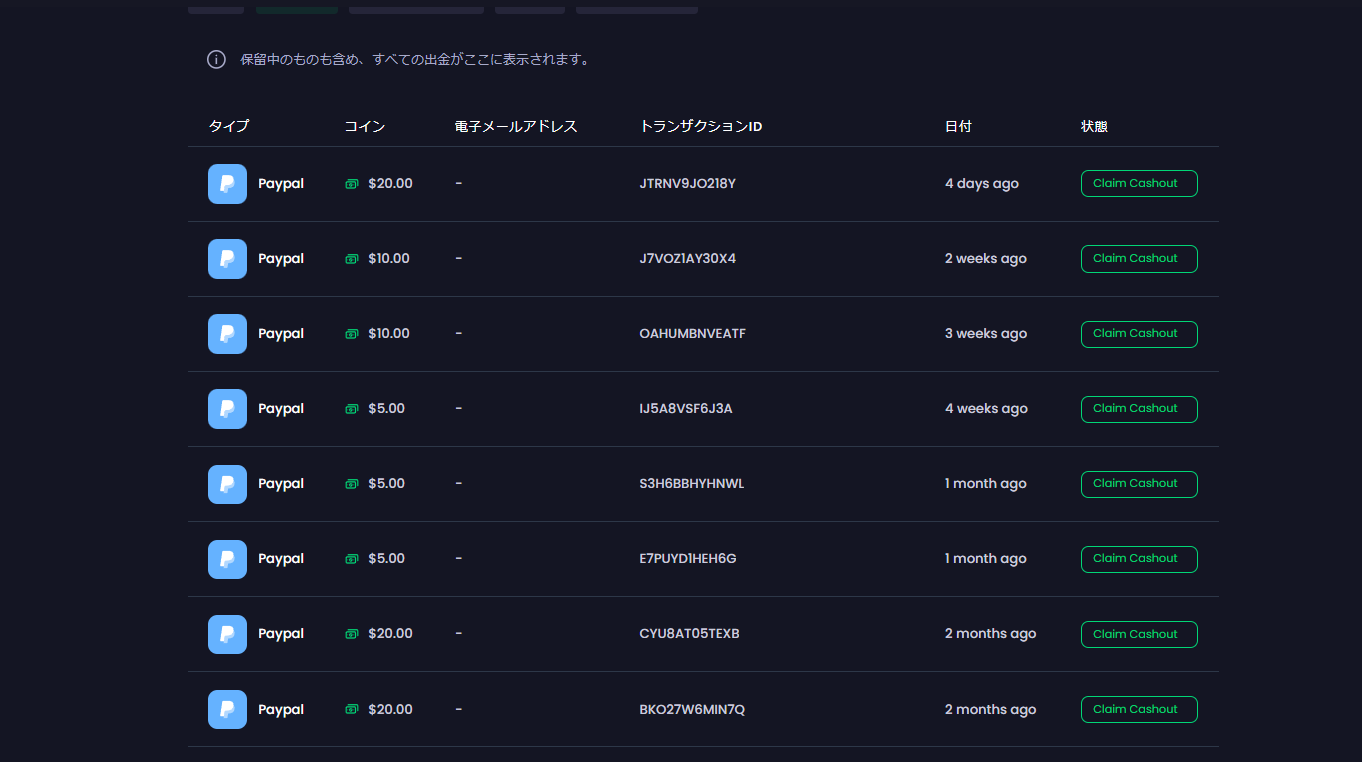1362x762 pixels.
Task: Click the coin icon in row JTRNV9JO218Y
Action: [352, 184]
